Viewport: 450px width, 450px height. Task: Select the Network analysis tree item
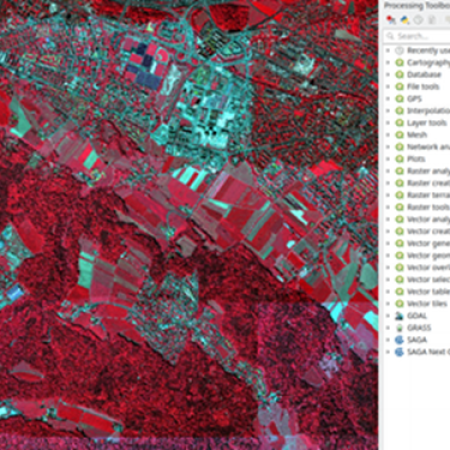pos(428,147)
